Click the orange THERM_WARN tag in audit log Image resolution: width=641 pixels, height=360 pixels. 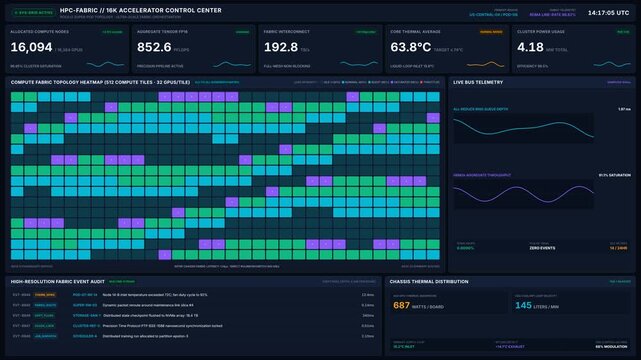[x=45, y=295]
